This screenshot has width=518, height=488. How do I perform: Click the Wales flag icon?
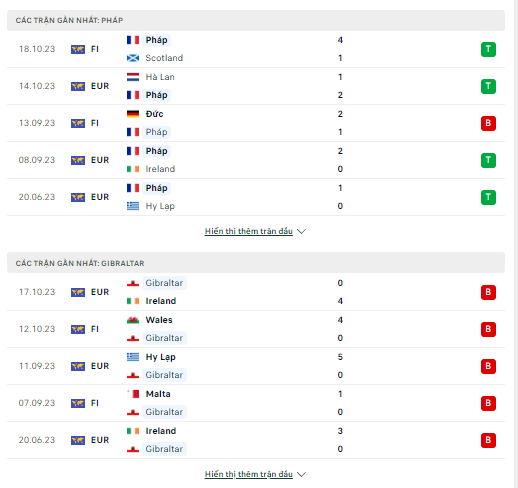pos(133,320)
